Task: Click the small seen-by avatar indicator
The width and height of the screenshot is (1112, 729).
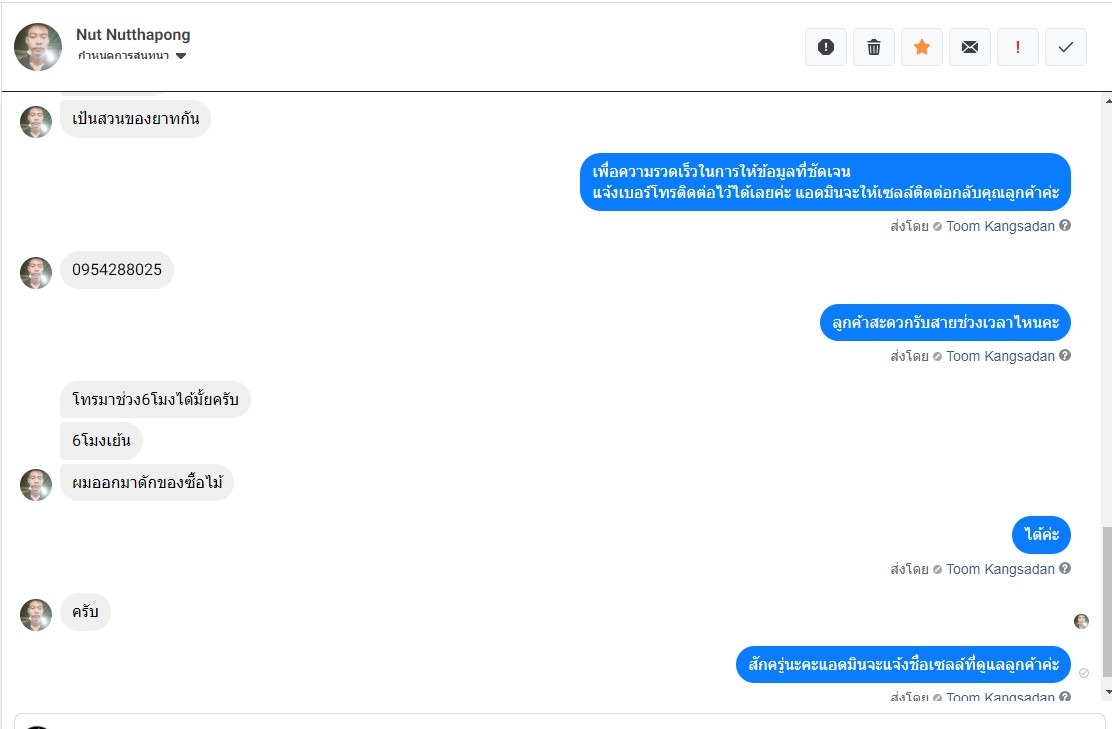Action: [x=1081, y=621]
